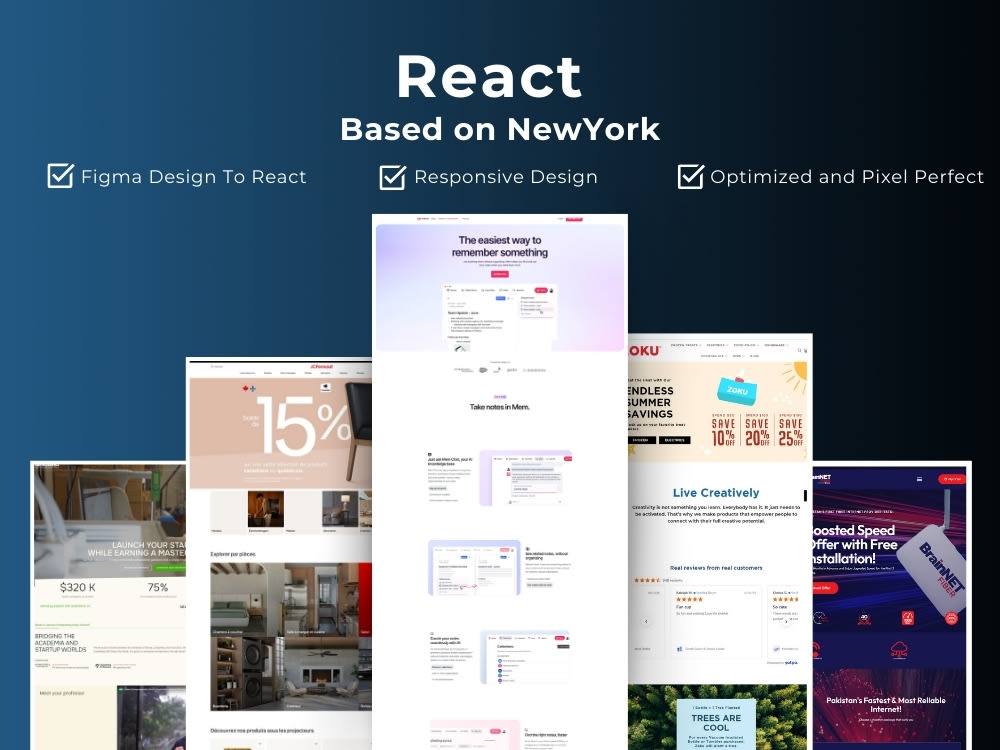Viewport: 1000px width, 750px height.
Task: Click the Mem logo in Mem site header
Action: coord(423,219)
